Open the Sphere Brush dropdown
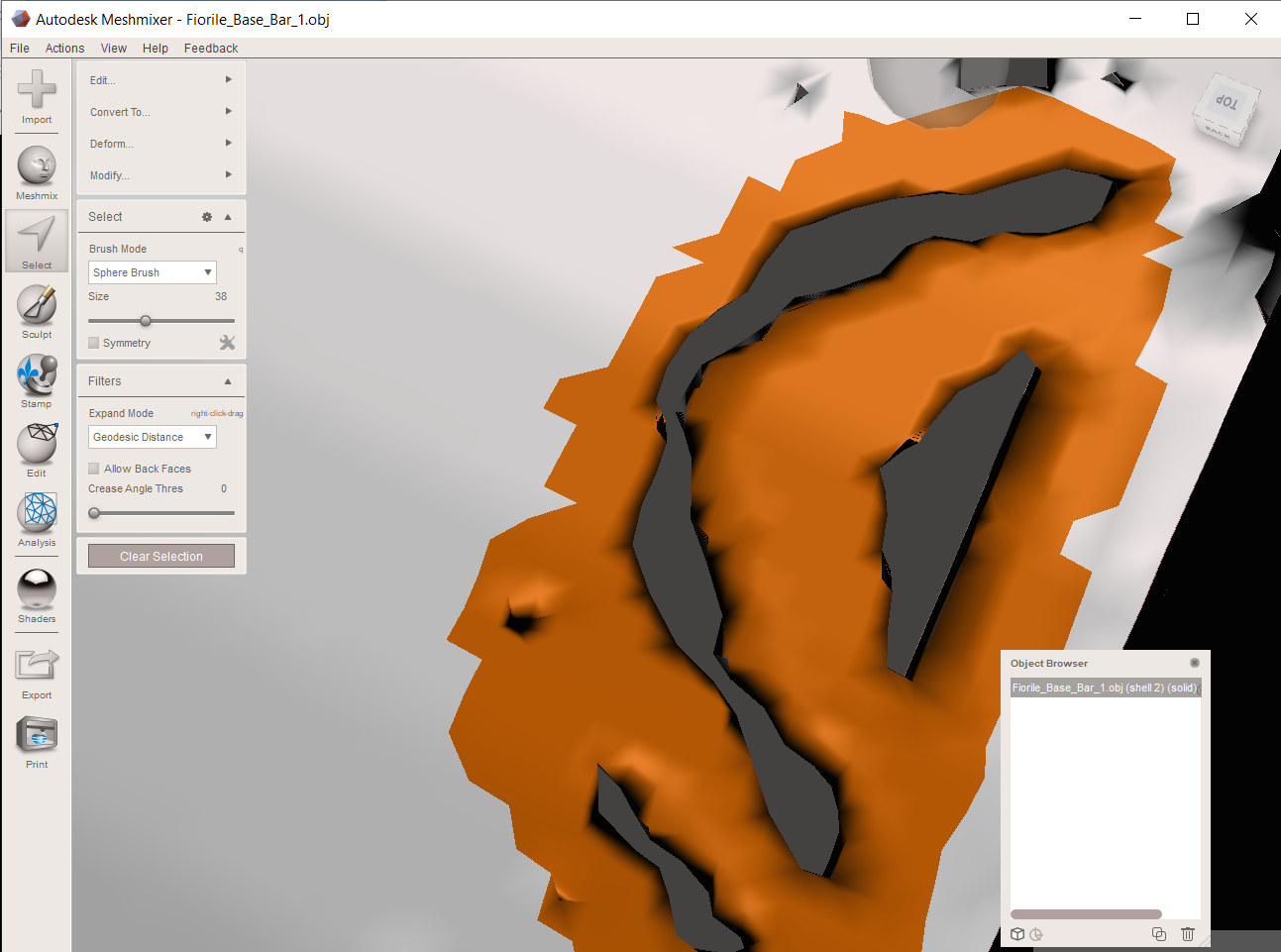 click(152, 271)
